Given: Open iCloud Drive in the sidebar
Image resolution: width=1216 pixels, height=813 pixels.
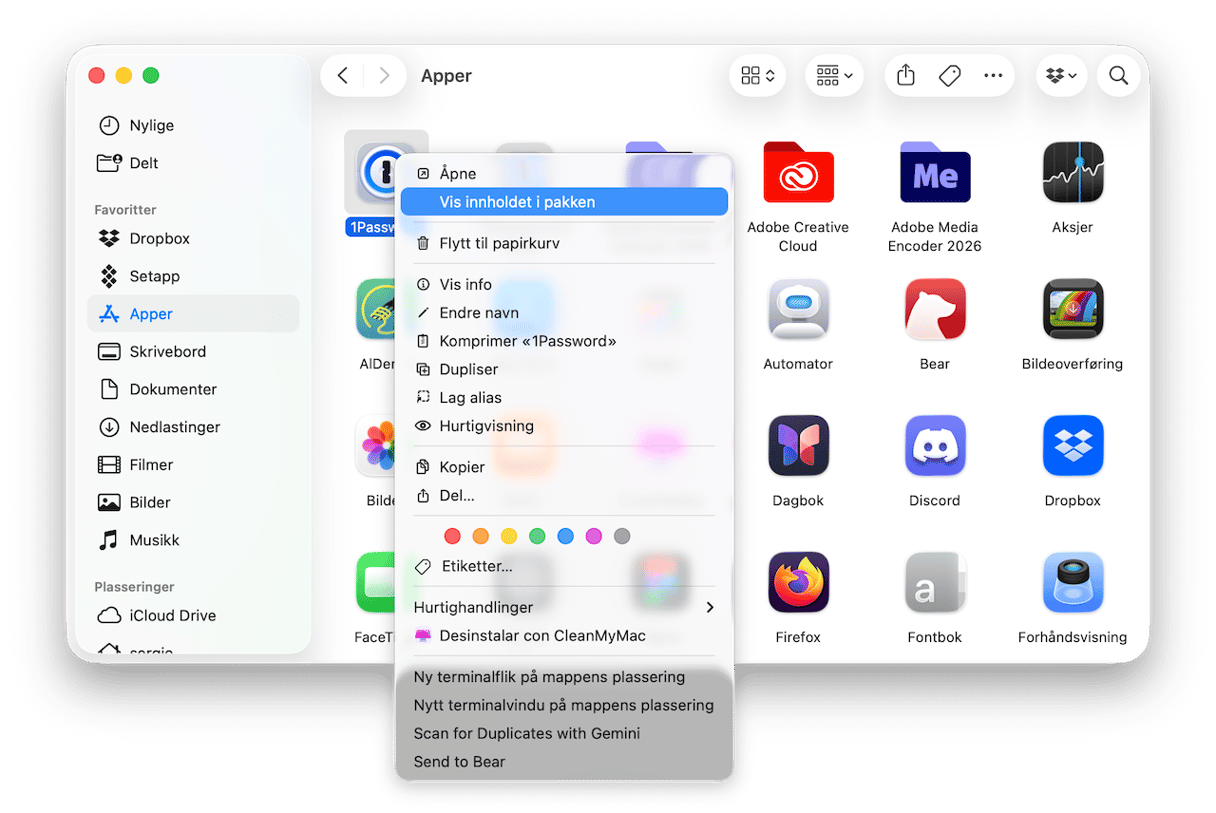Looking at the screenshot, I should point(193,615).
